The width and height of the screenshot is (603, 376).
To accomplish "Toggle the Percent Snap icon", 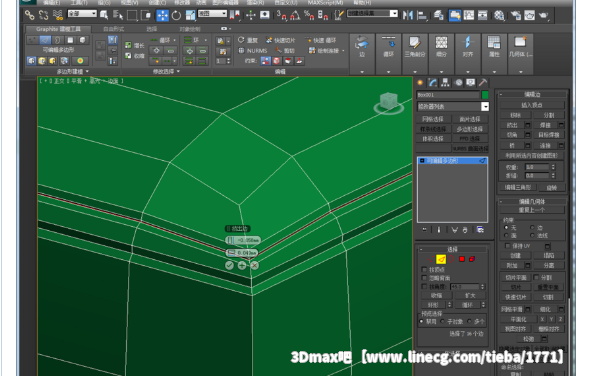I will coord(309,15).
